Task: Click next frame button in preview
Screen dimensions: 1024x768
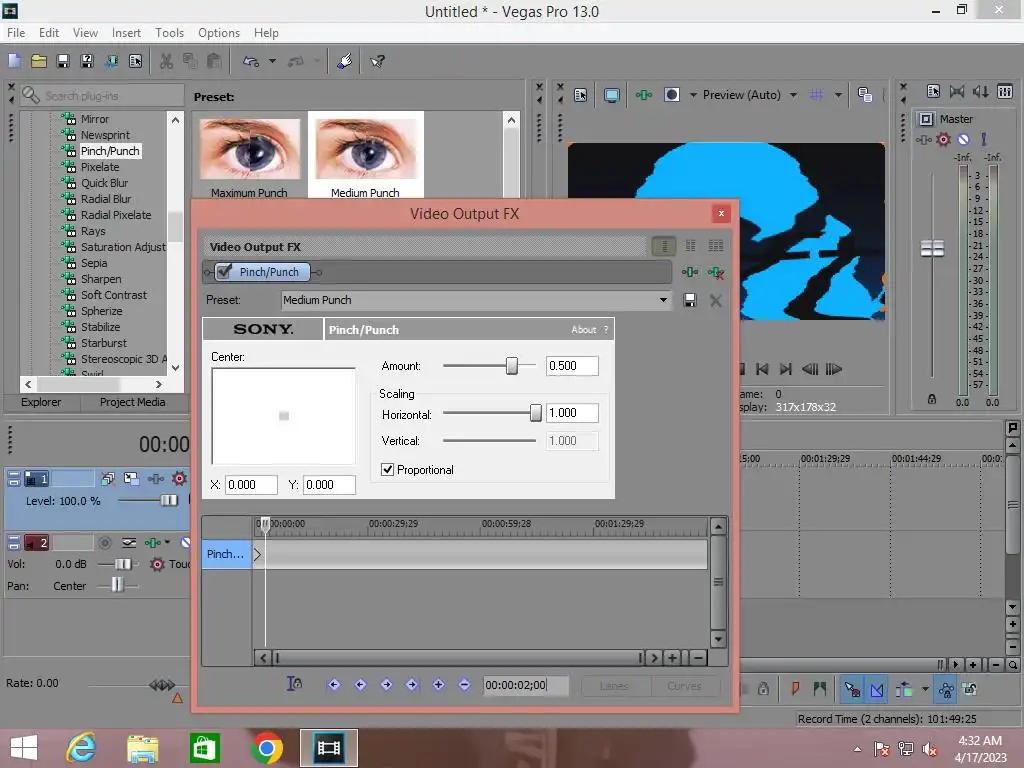Action: pyautogui.click(x=833, y=369)
